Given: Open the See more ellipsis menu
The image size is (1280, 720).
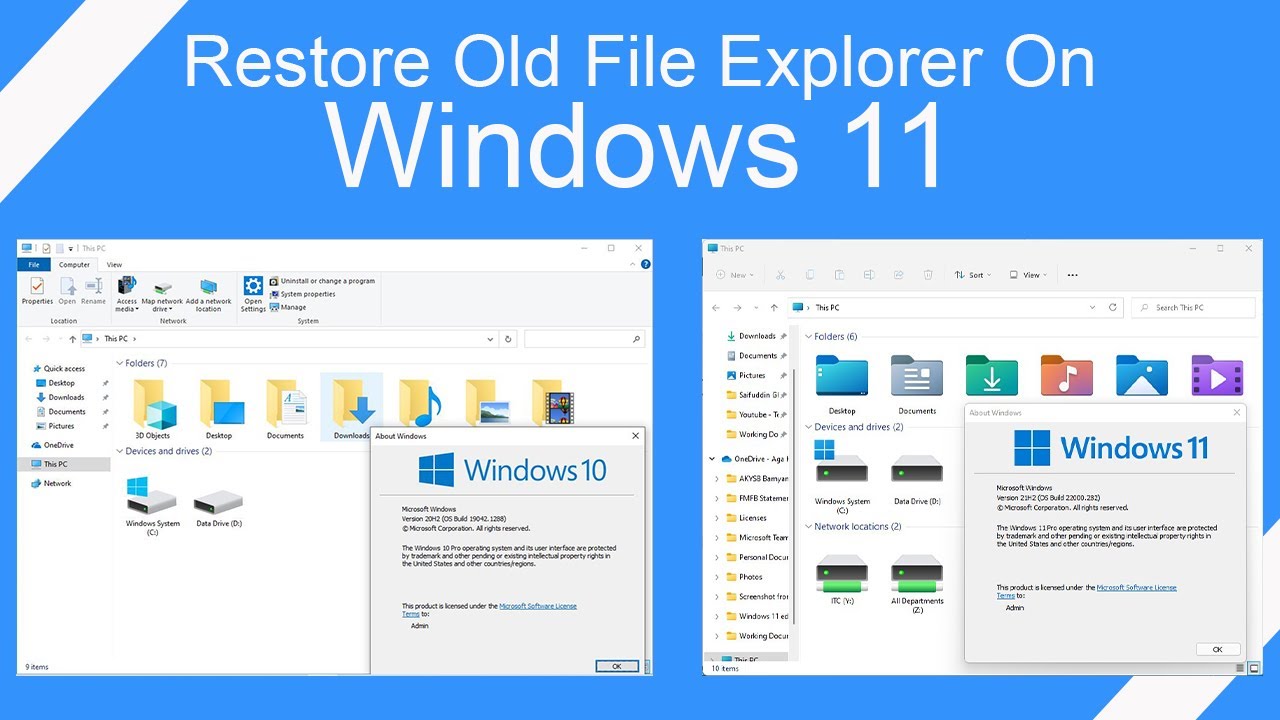Looking at the screenshot, I should click(1073, 275).
